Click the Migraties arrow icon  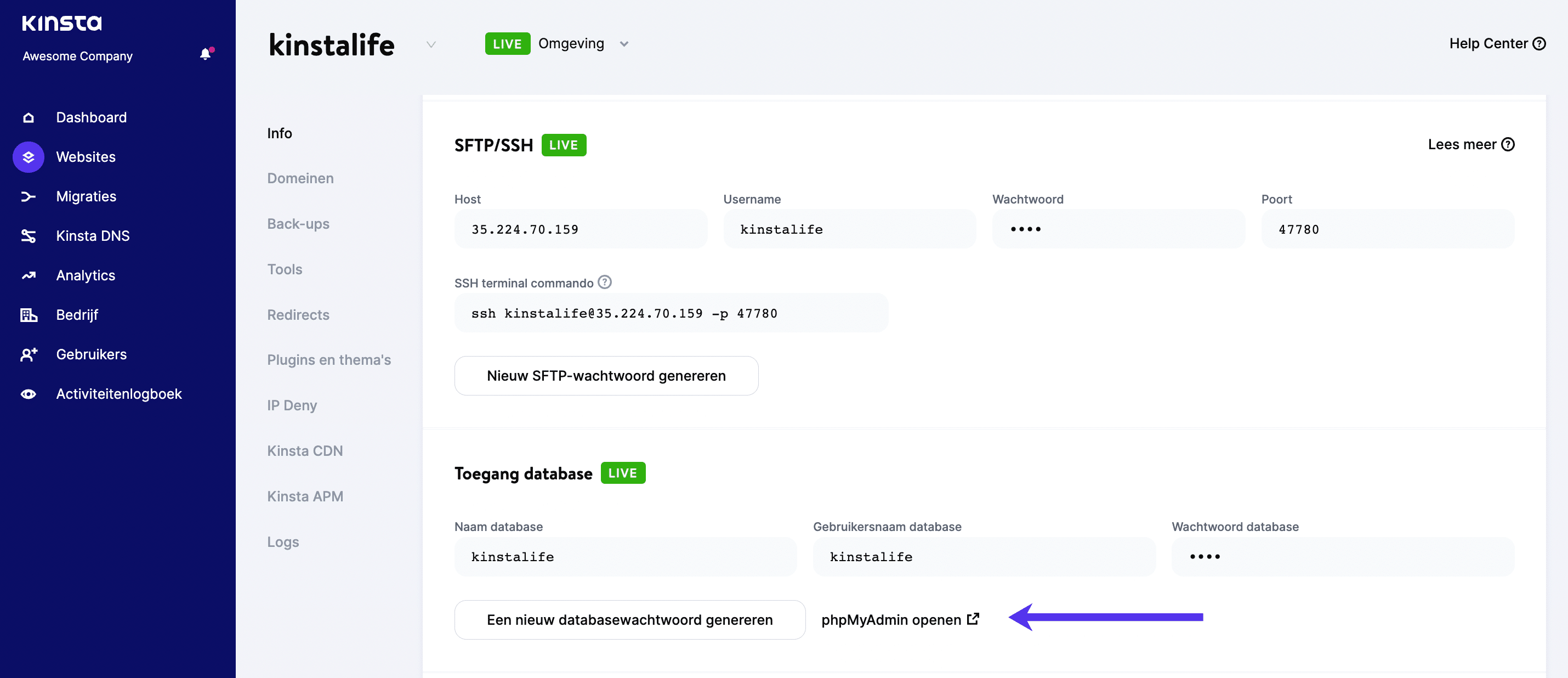(28, 197)
